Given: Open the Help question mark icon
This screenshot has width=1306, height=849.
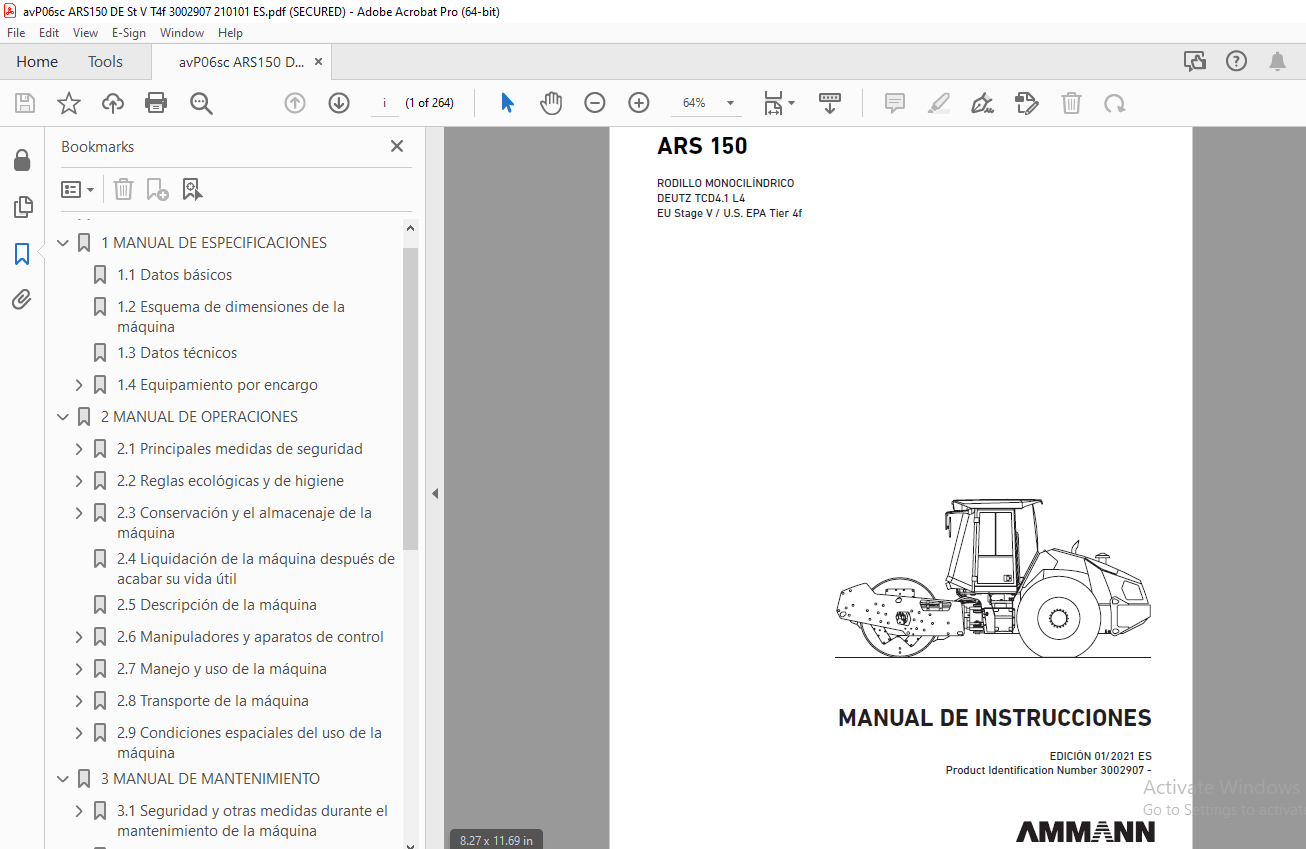Looking at the screenshot, I should (x=1236, y=61).
